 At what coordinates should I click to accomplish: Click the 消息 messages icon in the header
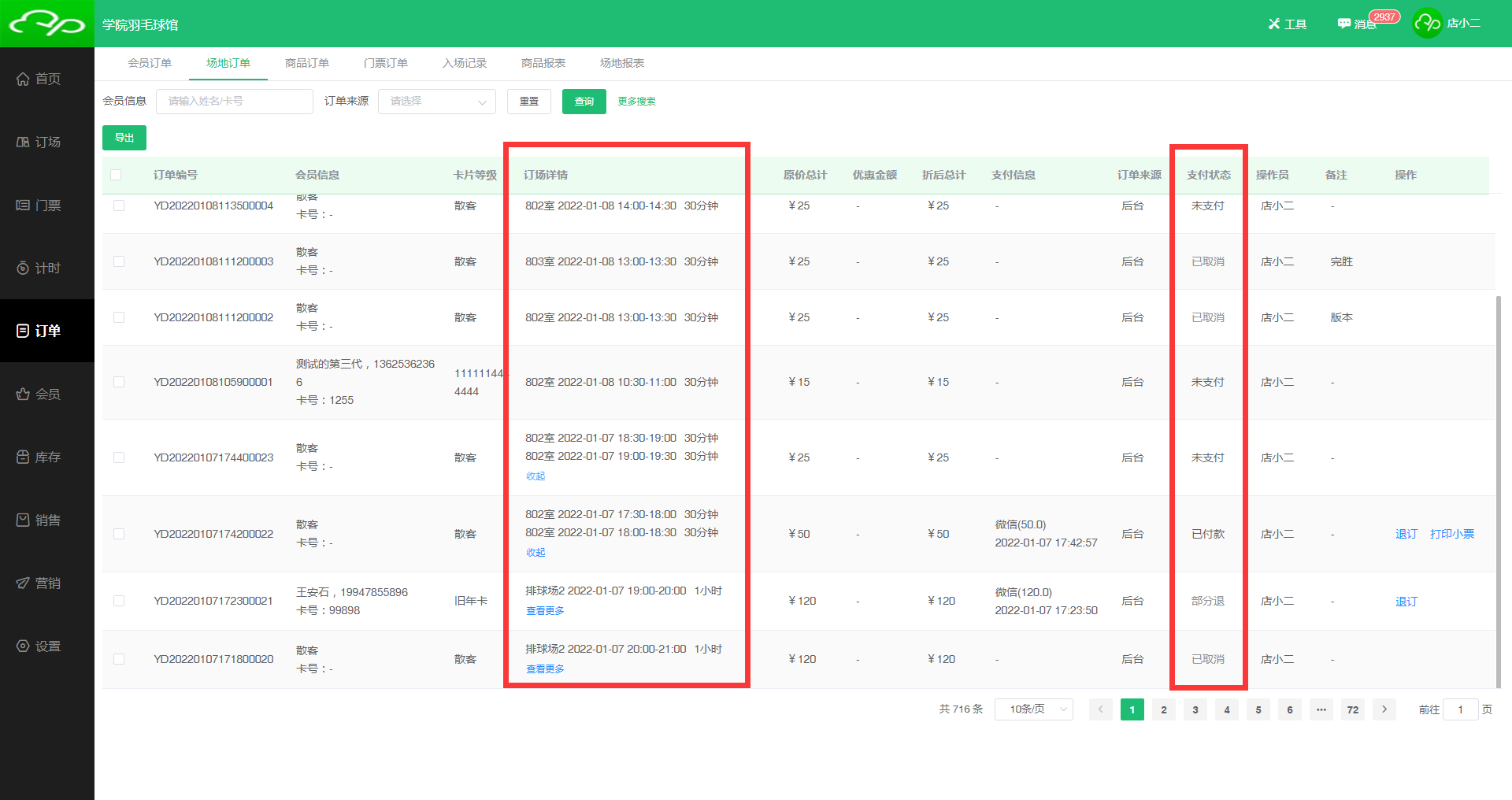[x=1344, y=24]
